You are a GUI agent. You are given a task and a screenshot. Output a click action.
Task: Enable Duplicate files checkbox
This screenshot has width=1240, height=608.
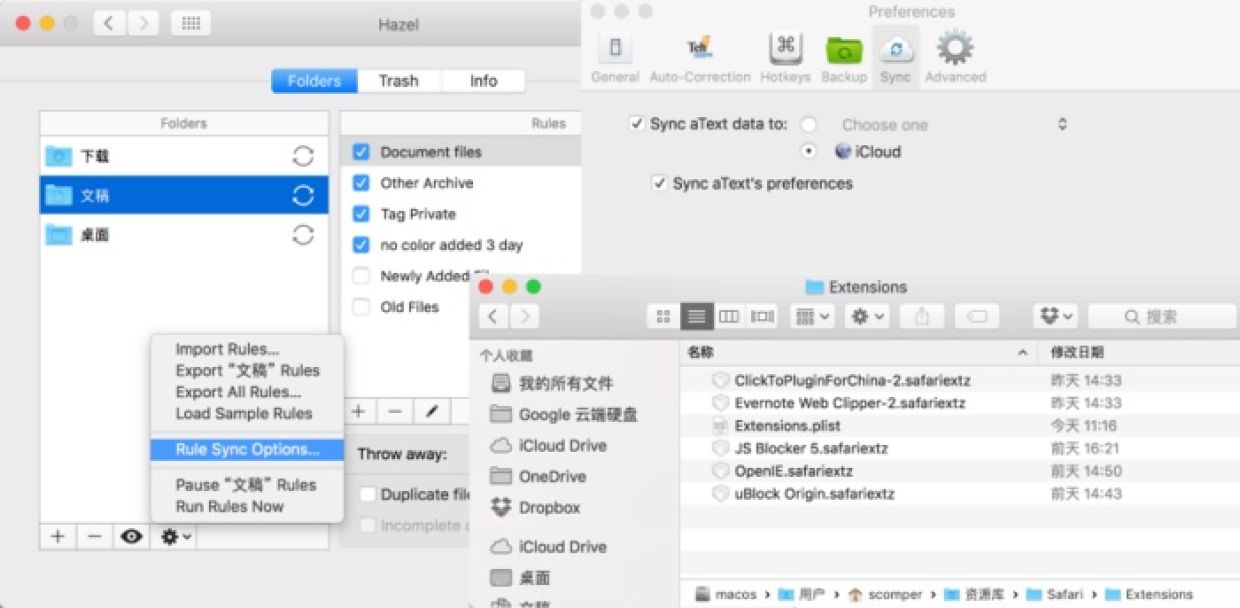368,494
